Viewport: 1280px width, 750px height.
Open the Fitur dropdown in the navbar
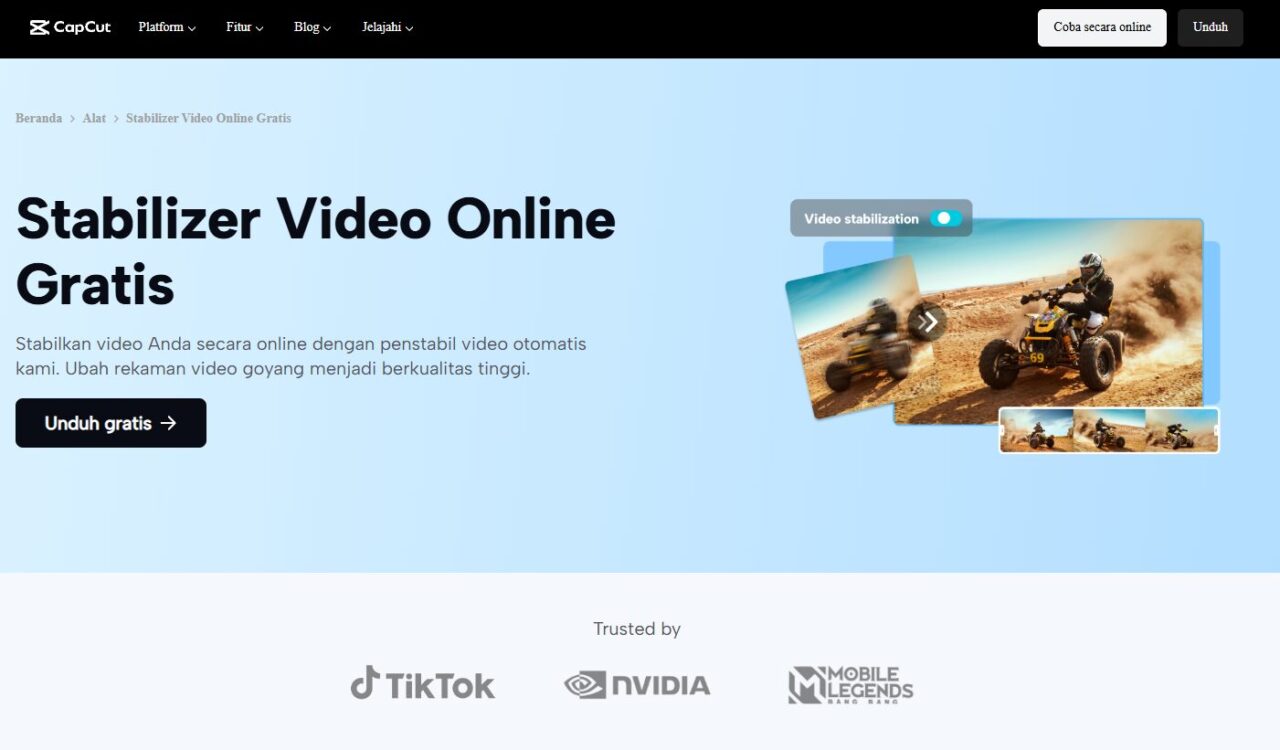click(244, 27)
